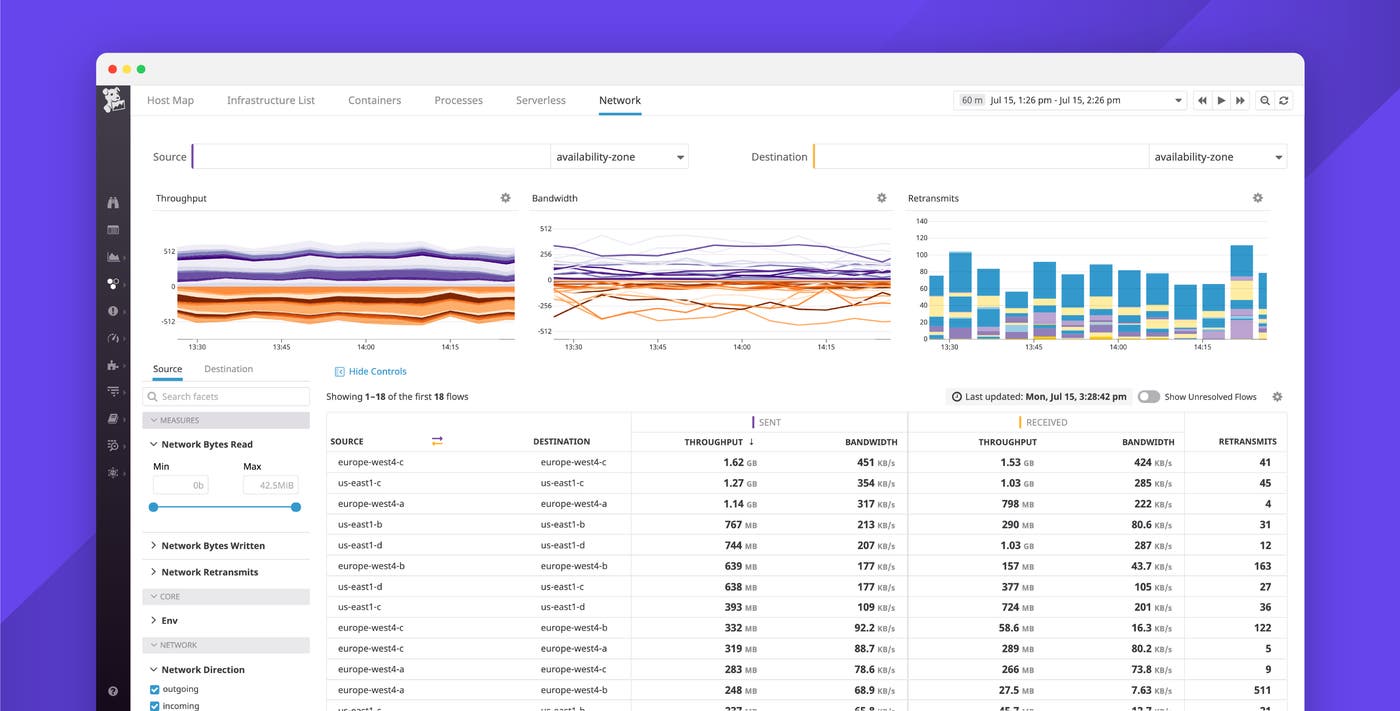Click the zoom-out magnifier in the time controls
The width and height of the screenshot is (1400, 711).
point(1264,100)
